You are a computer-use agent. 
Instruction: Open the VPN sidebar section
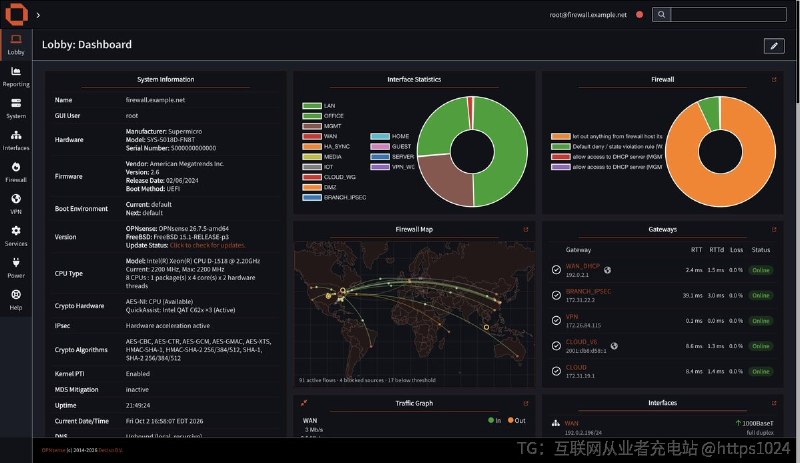click(16, 204)
